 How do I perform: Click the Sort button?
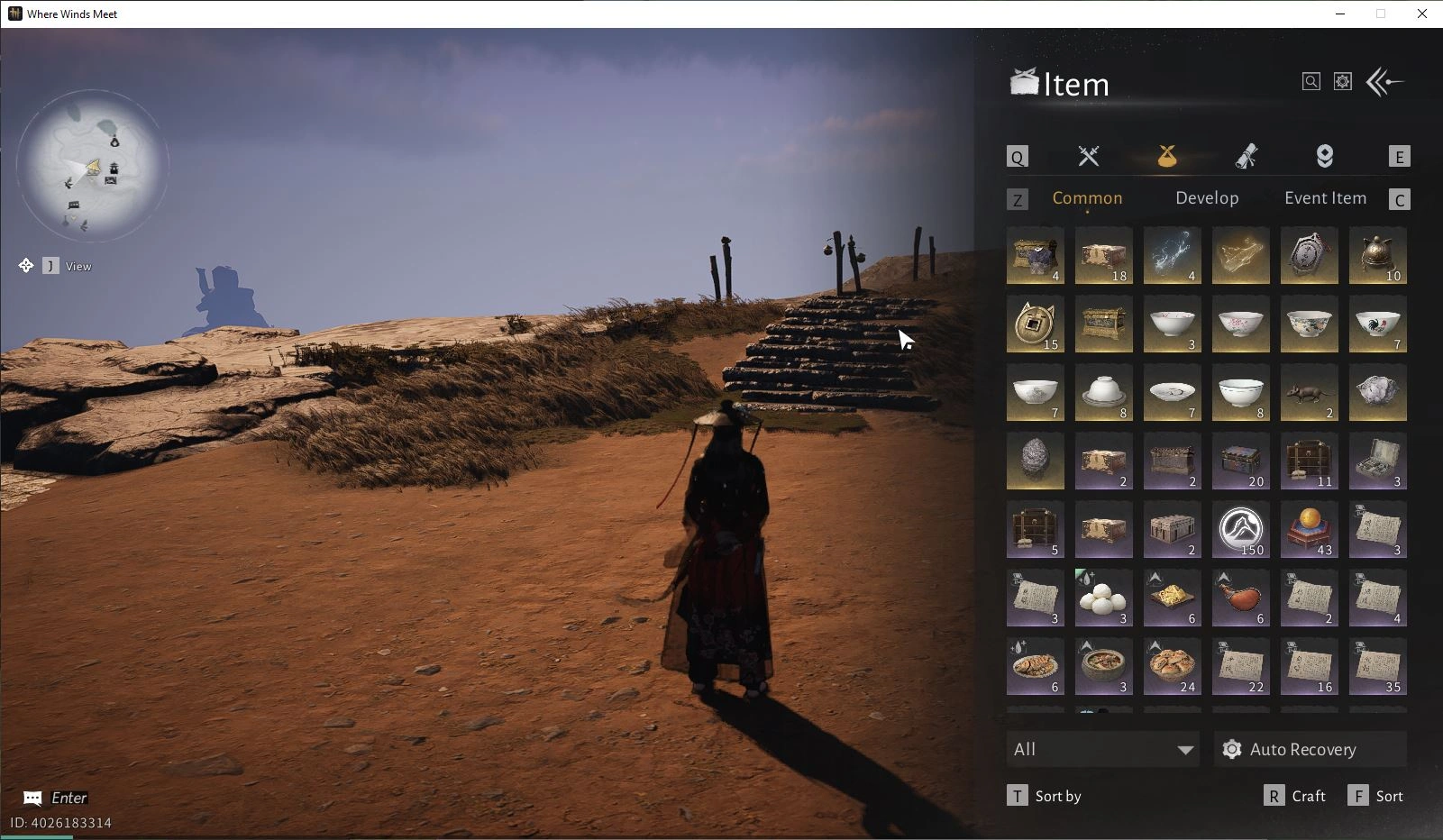1388,797
